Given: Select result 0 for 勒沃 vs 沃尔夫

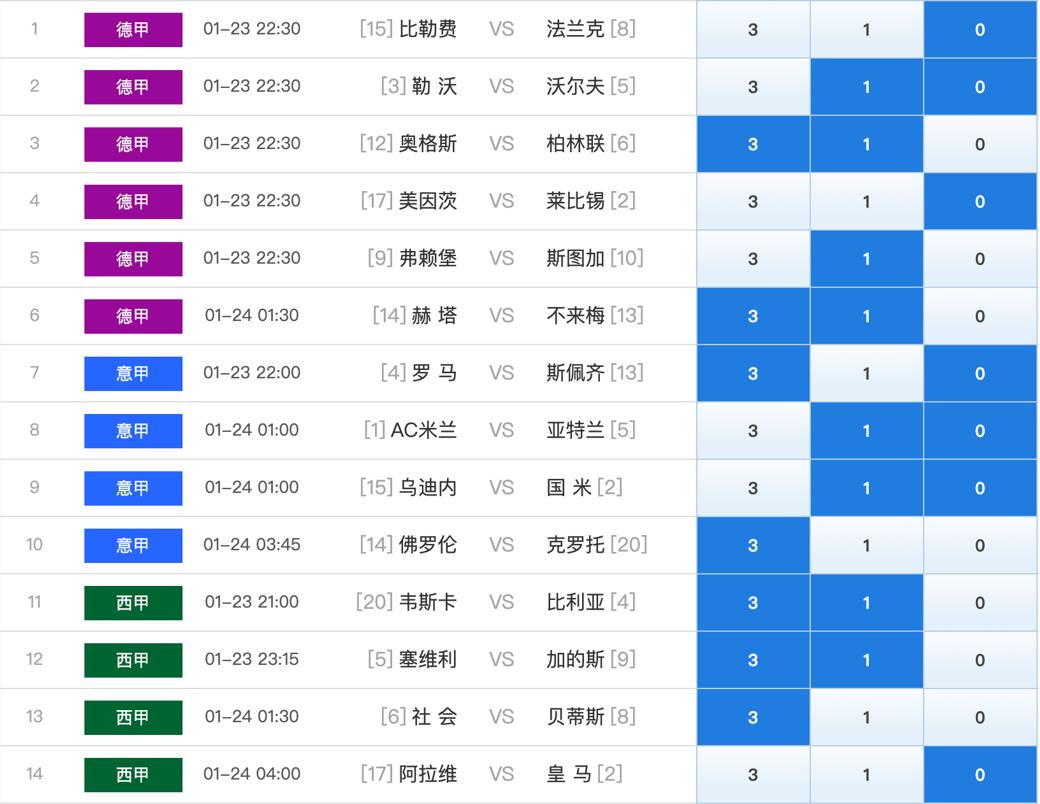Looking at the screenshot, I should point(980,86).
